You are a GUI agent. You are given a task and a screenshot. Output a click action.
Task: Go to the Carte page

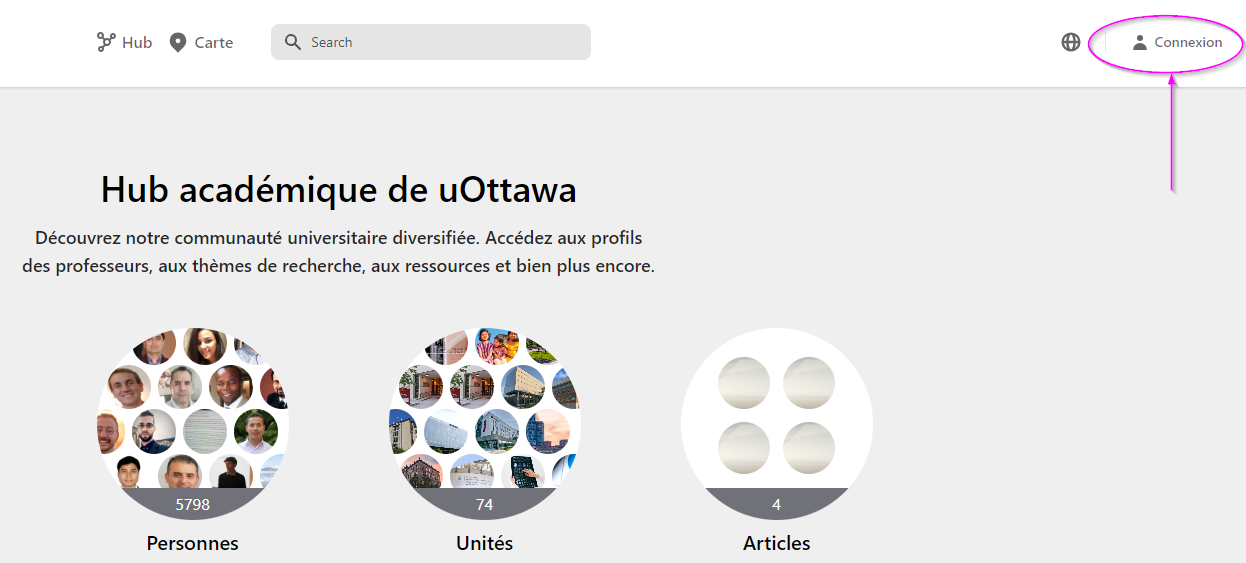point(213,42)
